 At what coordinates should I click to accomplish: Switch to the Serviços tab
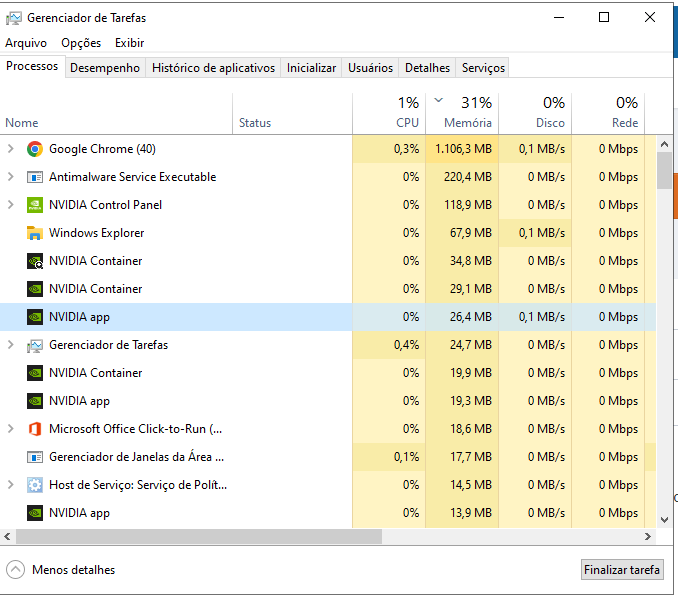coord(483,68)
